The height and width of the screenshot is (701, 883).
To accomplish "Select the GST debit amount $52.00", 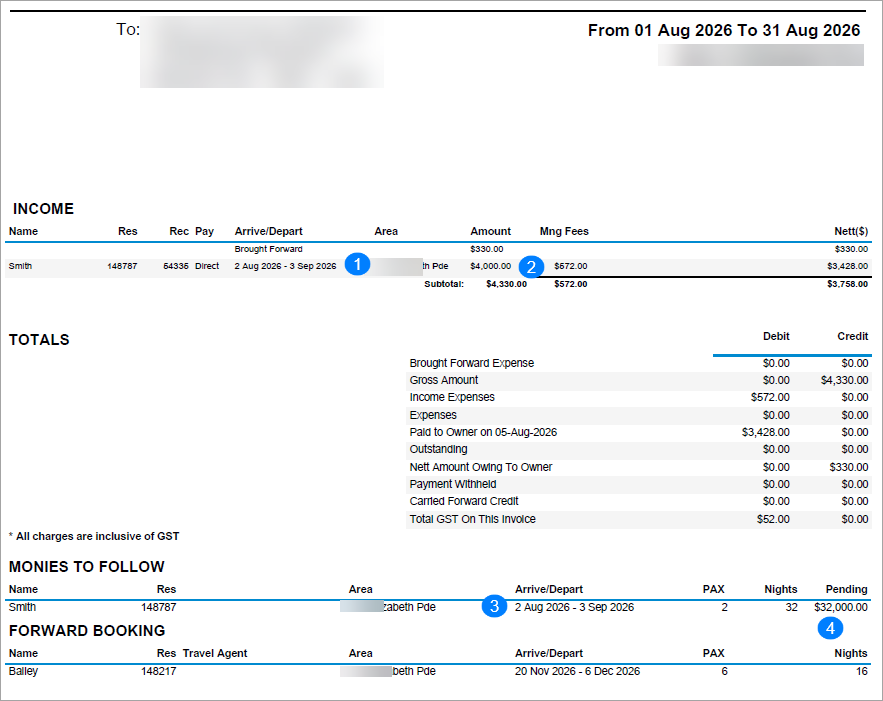I will [x=773, y=519].
